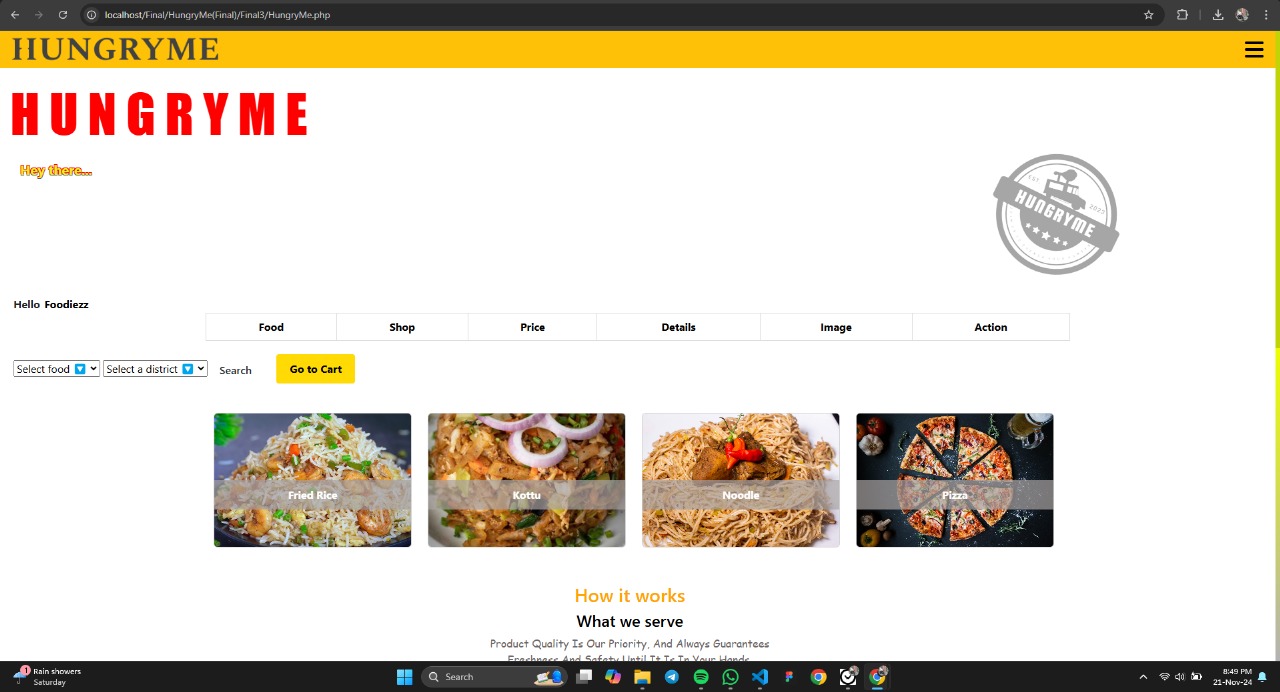This screenshot has width=1280, height=692.
Task: Open WhatsApp from the taskbar
Action: click(730, 677)
